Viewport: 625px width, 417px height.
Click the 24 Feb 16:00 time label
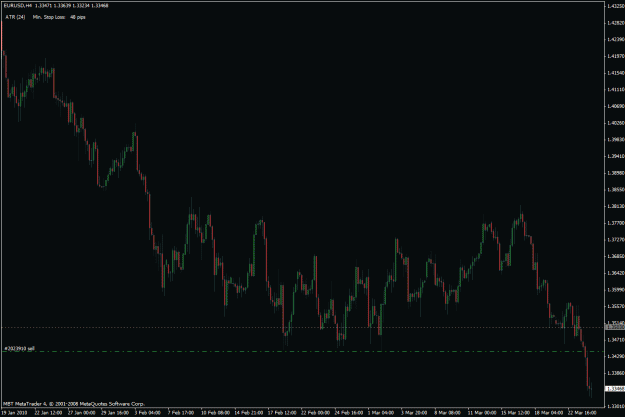click(349, 413)
